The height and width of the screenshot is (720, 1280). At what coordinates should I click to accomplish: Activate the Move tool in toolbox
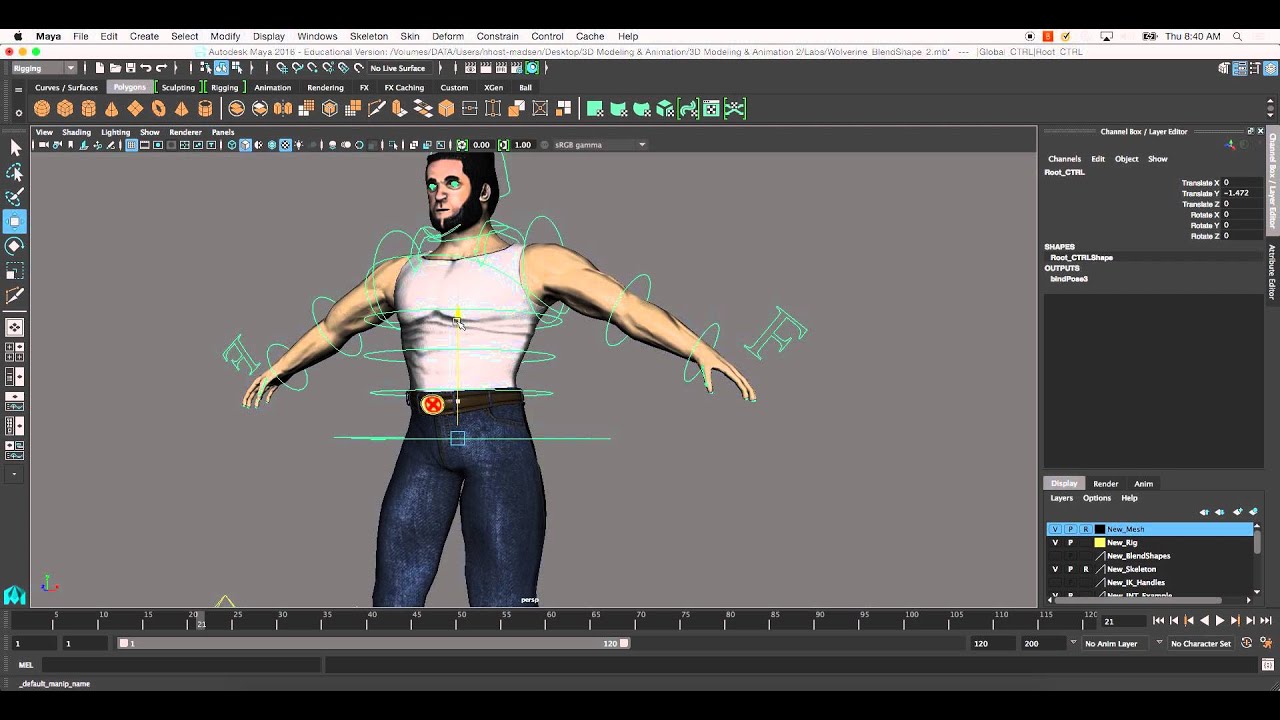click(15, 221)
